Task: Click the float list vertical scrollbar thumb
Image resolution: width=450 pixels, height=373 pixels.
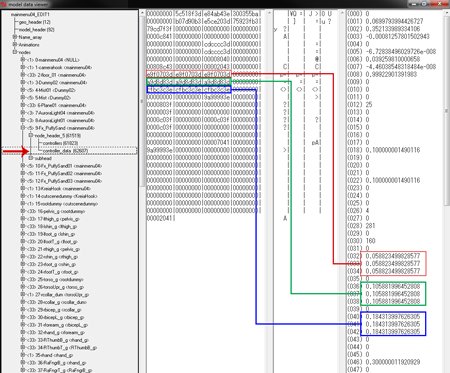Action: click(x=446, y=111)
